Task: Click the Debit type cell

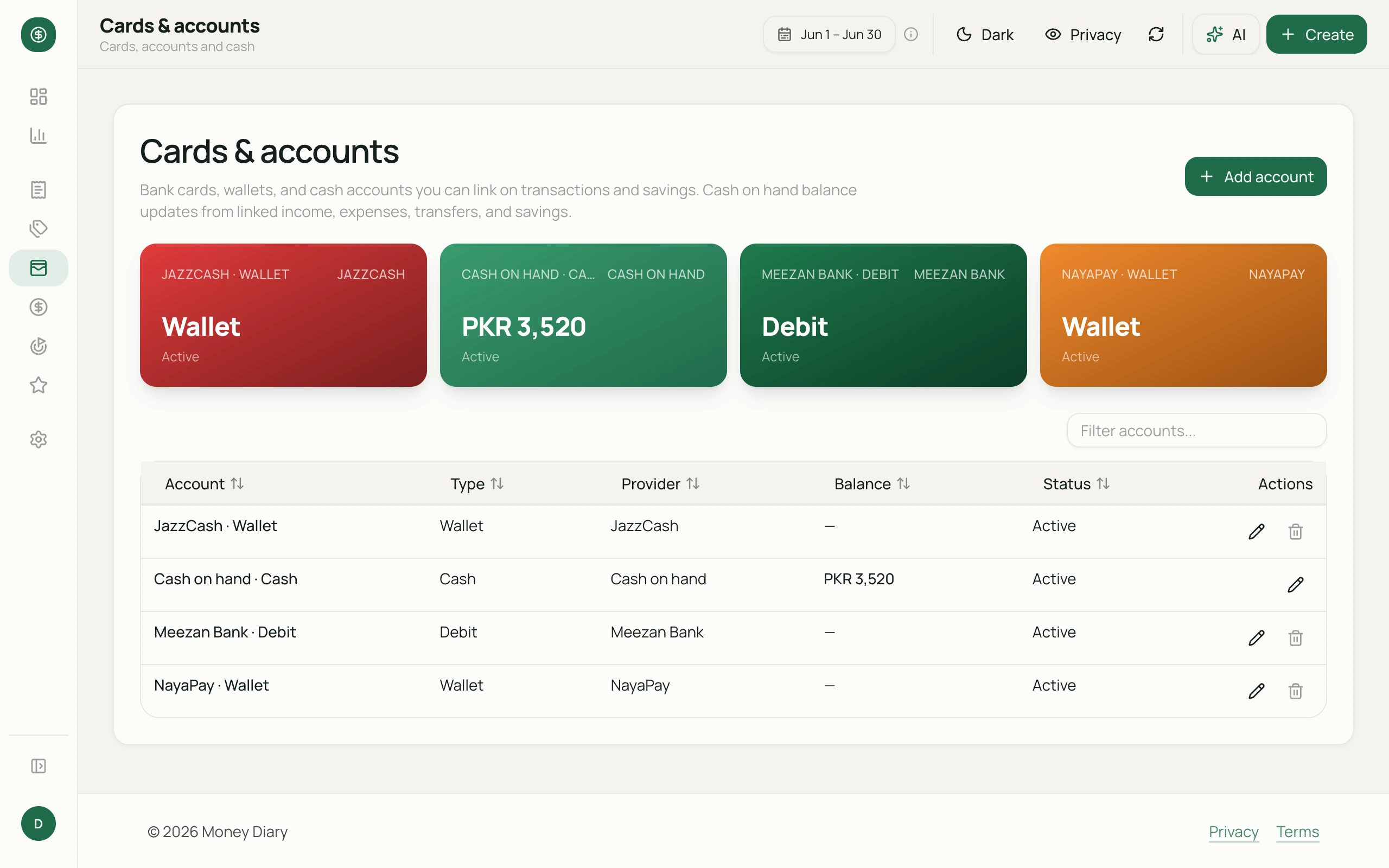Action: 458,633
